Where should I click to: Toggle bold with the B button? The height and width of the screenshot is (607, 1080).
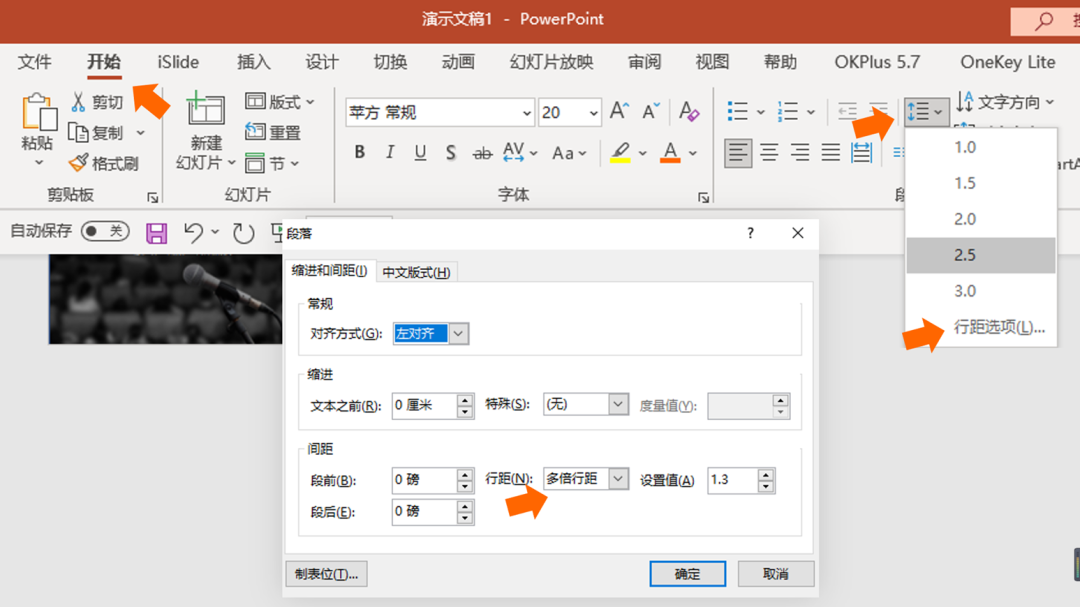[359, 152]
